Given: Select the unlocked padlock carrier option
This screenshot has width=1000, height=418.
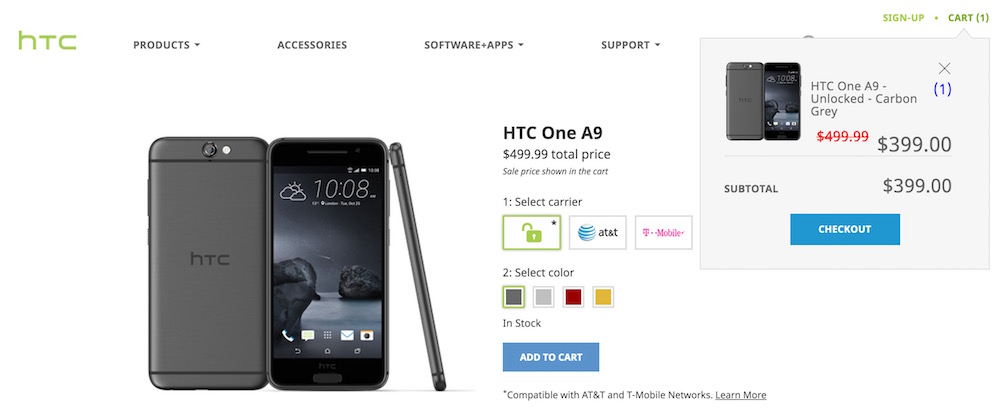Looking at the screenshot, I should [532, 232].
